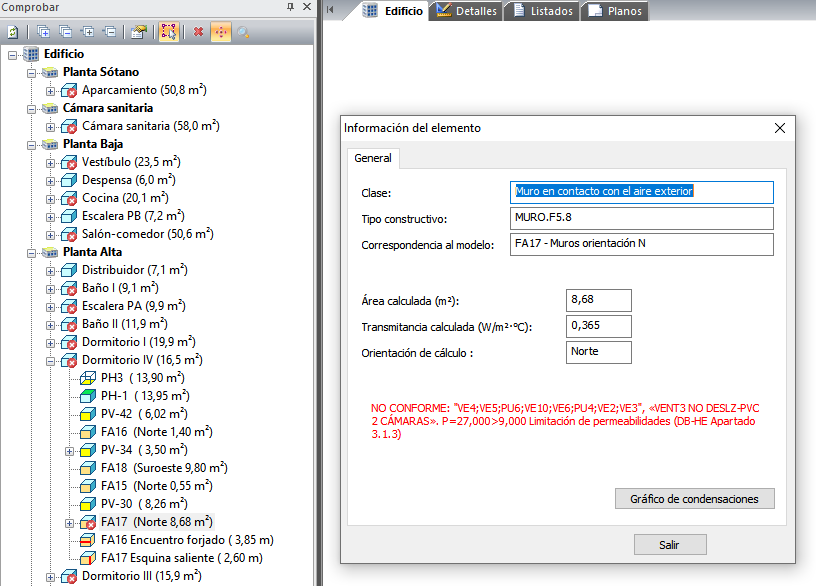Click the Gráfico de condensaciones button

(694, 499)
